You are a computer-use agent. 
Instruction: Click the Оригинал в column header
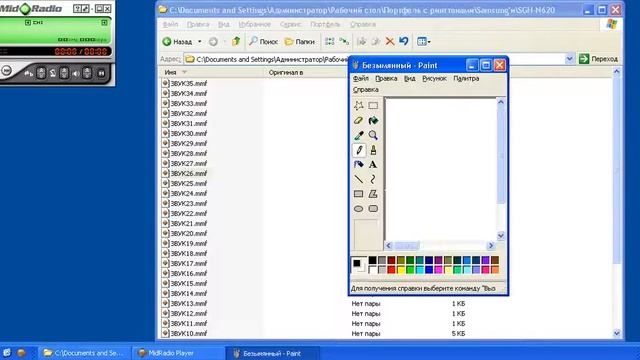click(286, 72)
